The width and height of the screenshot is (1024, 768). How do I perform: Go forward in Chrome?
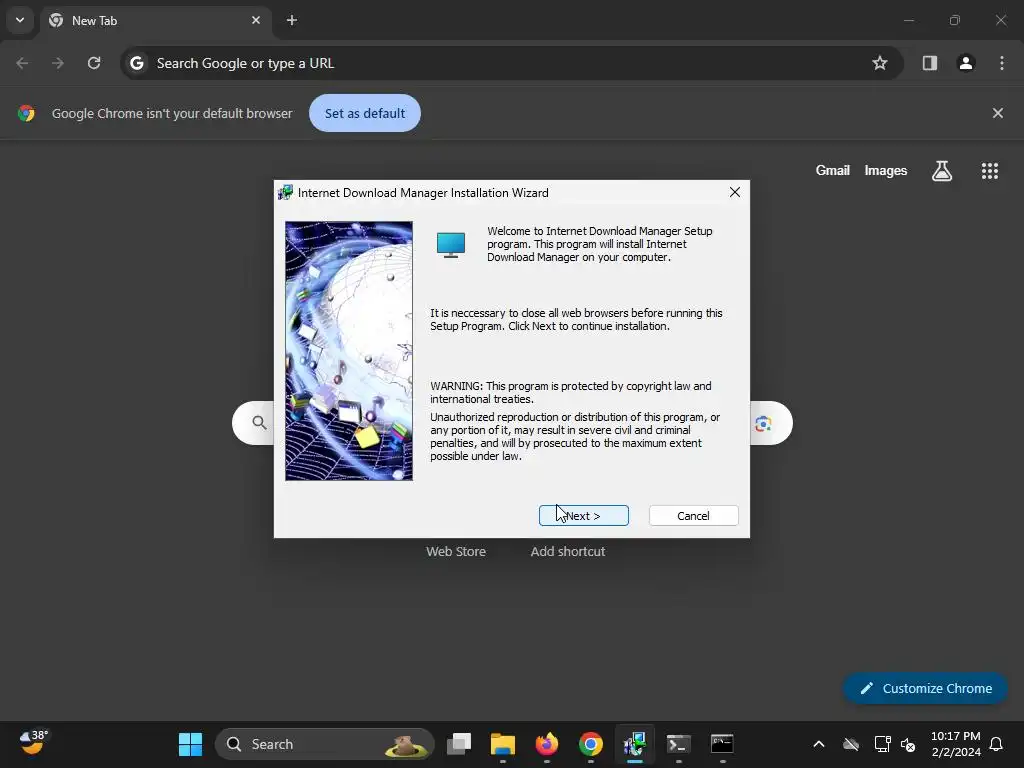click(x=58, y=63)
